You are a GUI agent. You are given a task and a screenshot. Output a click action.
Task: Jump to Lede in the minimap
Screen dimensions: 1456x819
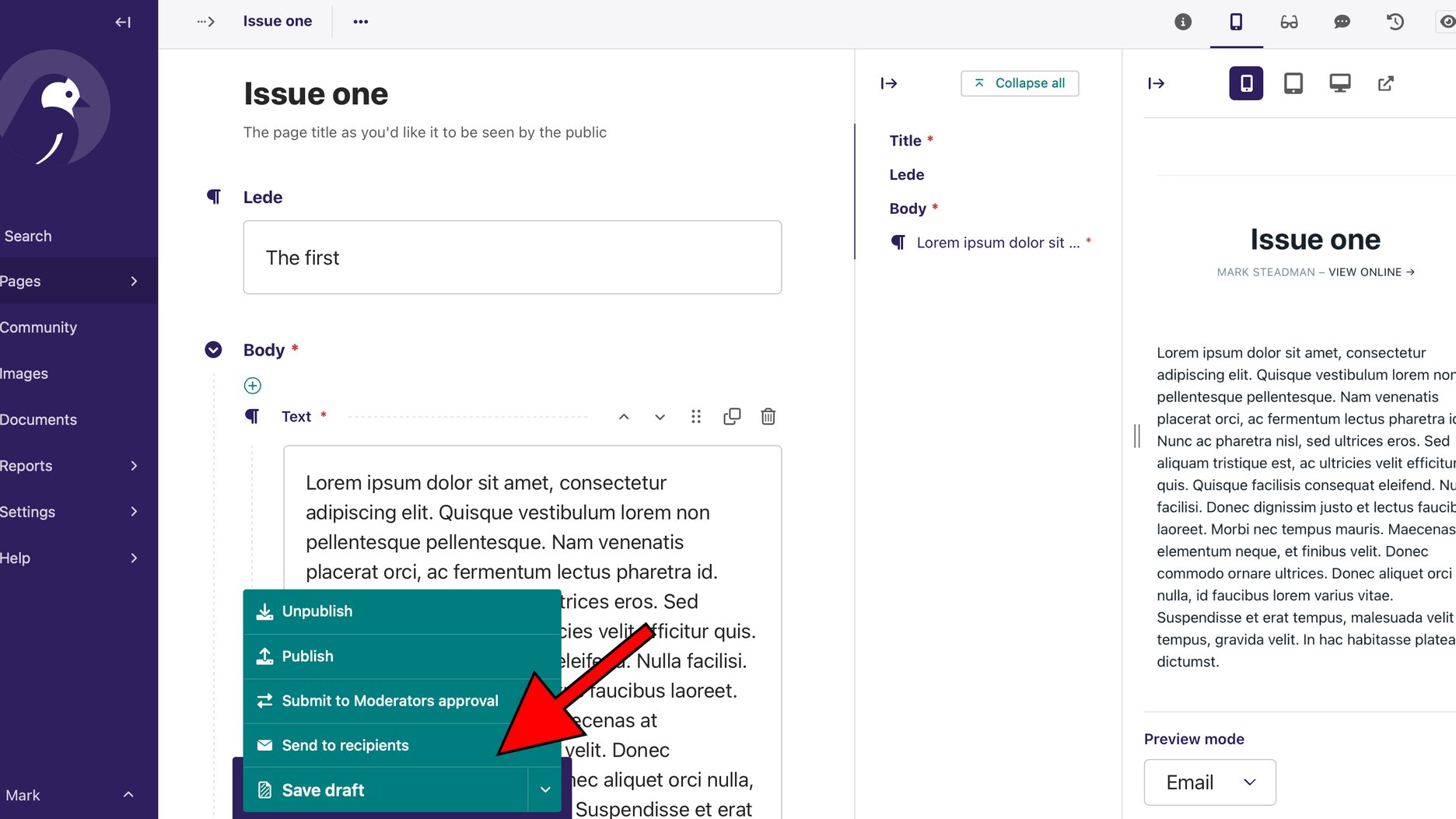pyautogui.click(x=907, y=175)
